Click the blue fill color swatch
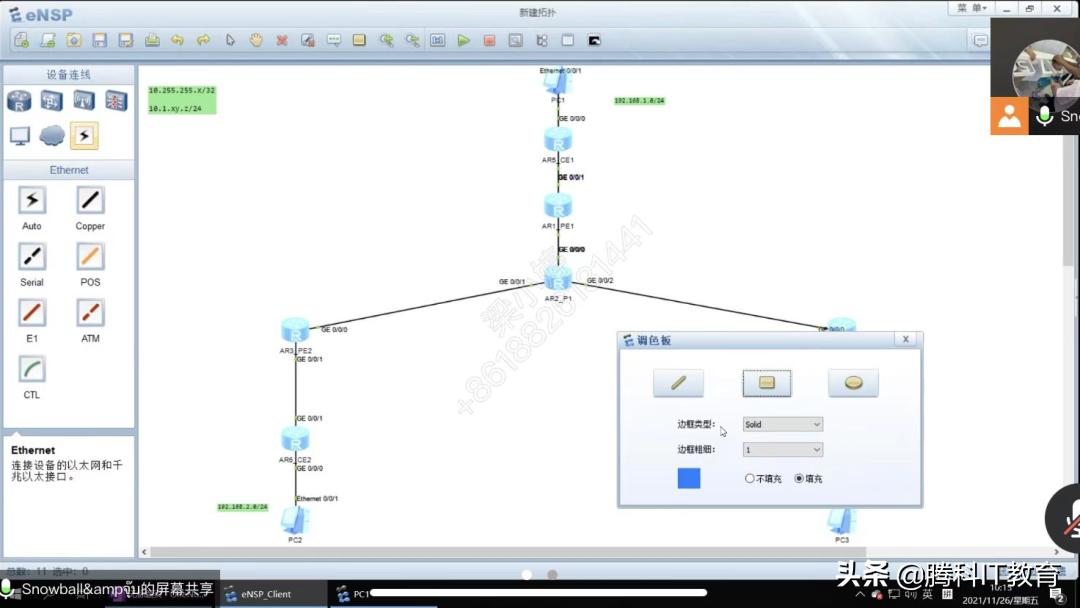1080x608 pixels. coord(689,478)
